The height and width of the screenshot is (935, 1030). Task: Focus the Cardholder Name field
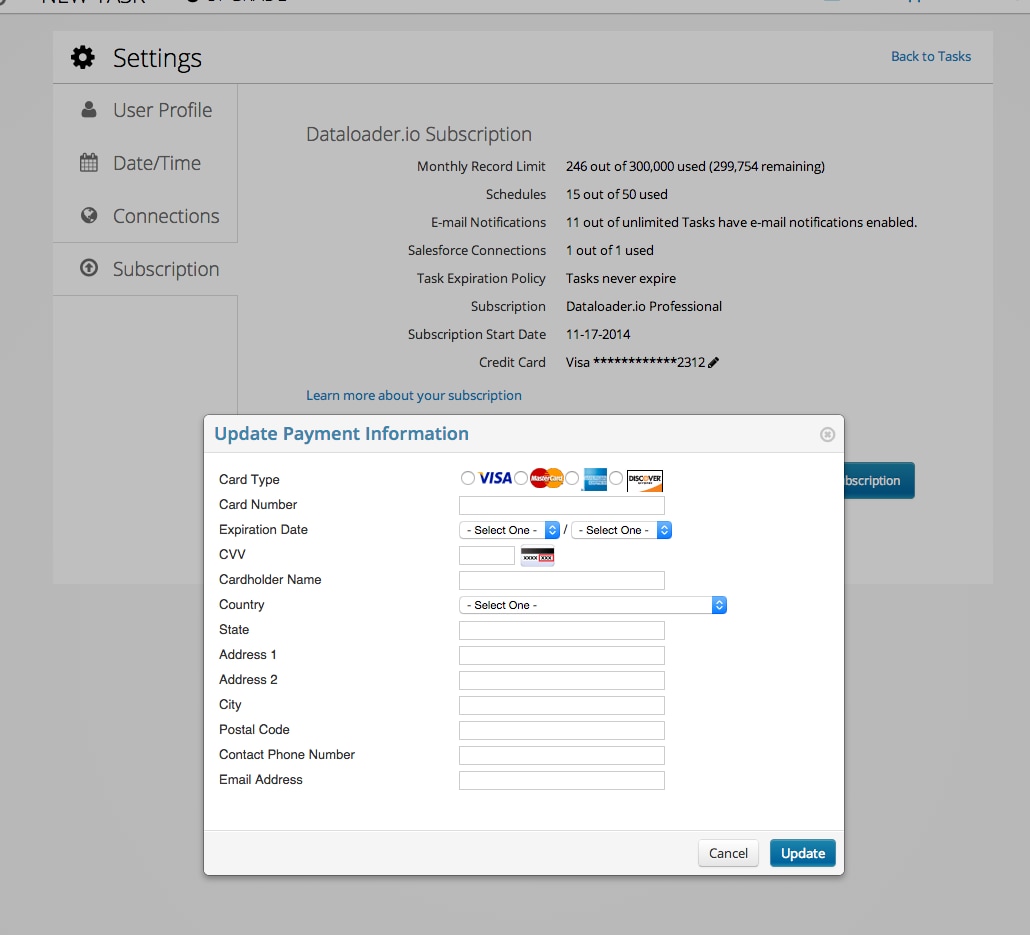point(562,580)
